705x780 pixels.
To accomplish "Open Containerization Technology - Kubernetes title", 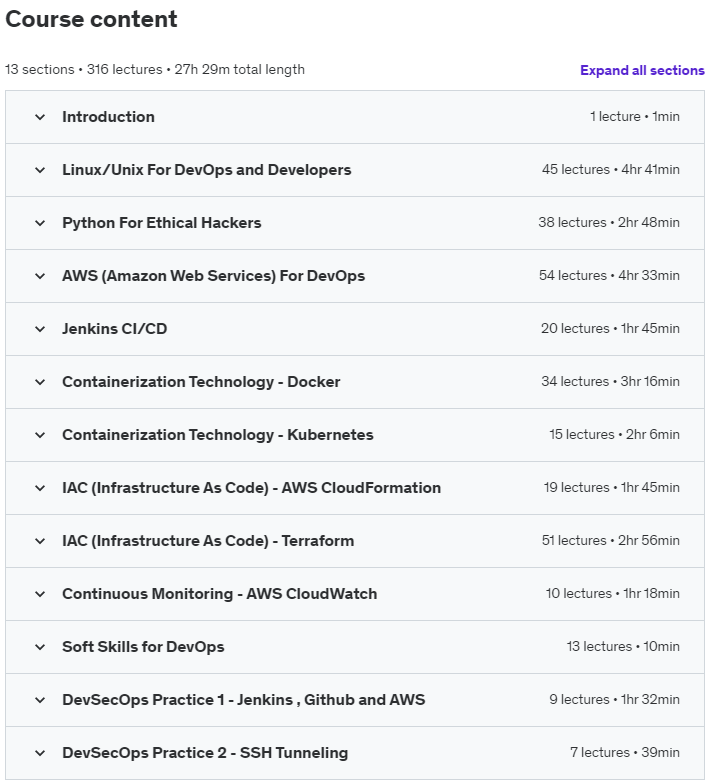I will (217, 435).
